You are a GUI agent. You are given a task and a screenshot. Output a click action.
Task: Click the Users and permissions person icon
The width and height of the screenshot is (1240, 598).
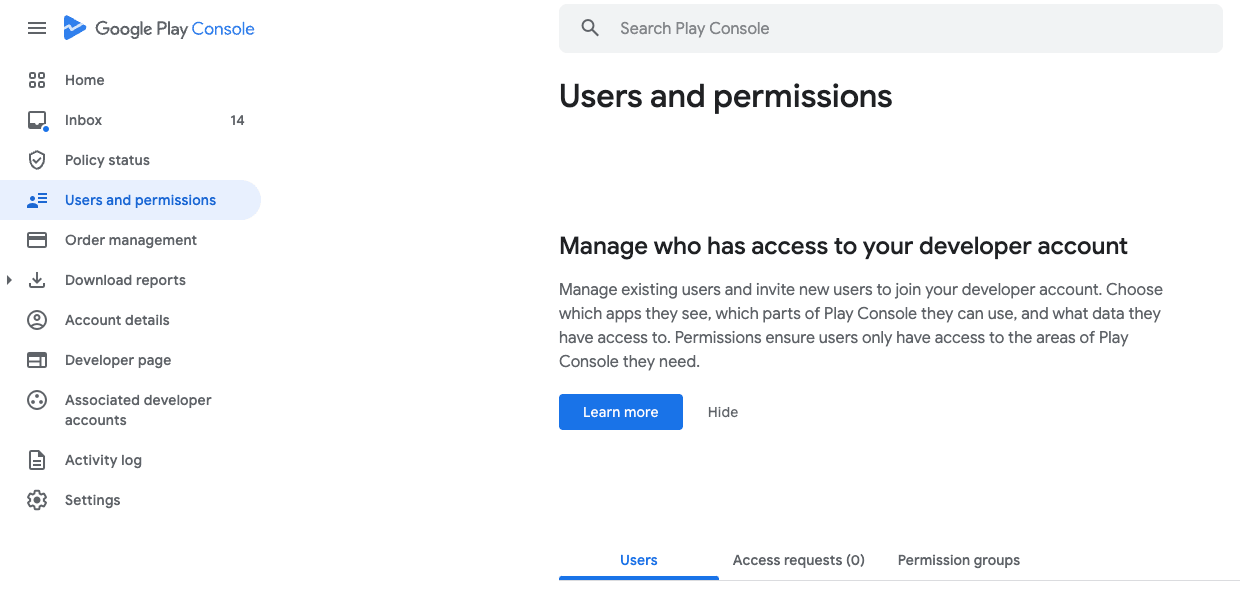(x=37, y=200)
